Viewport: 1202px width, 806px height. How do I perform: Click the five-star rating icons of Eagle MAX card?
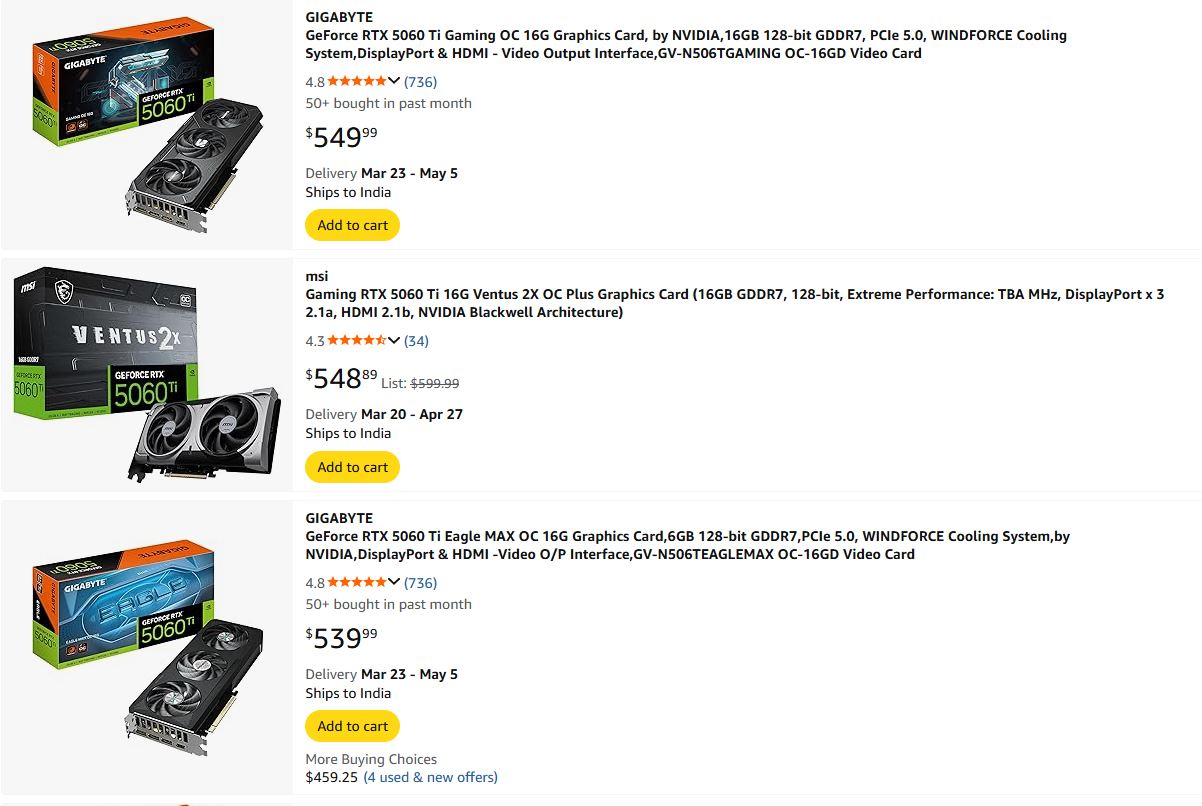click(356, 583)
